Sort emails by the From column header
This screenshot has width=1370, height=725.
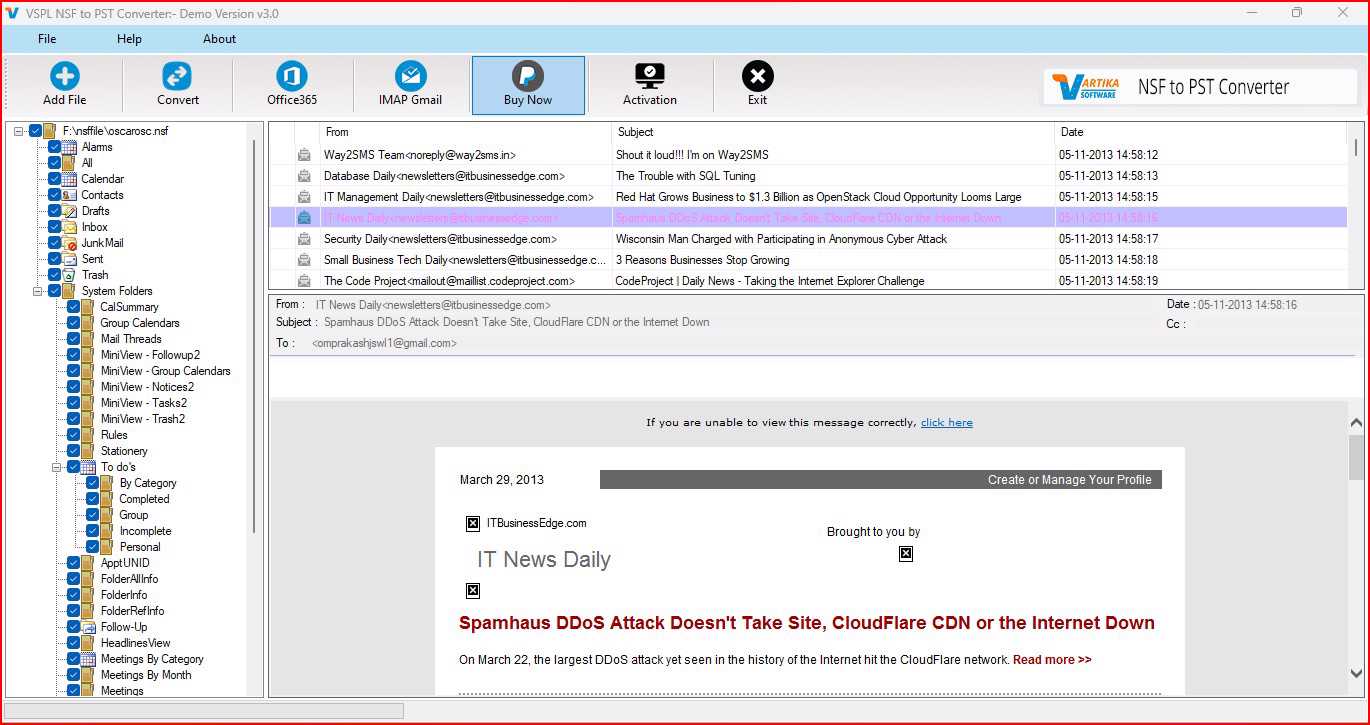pyautogui.click(x=465, y=132)
